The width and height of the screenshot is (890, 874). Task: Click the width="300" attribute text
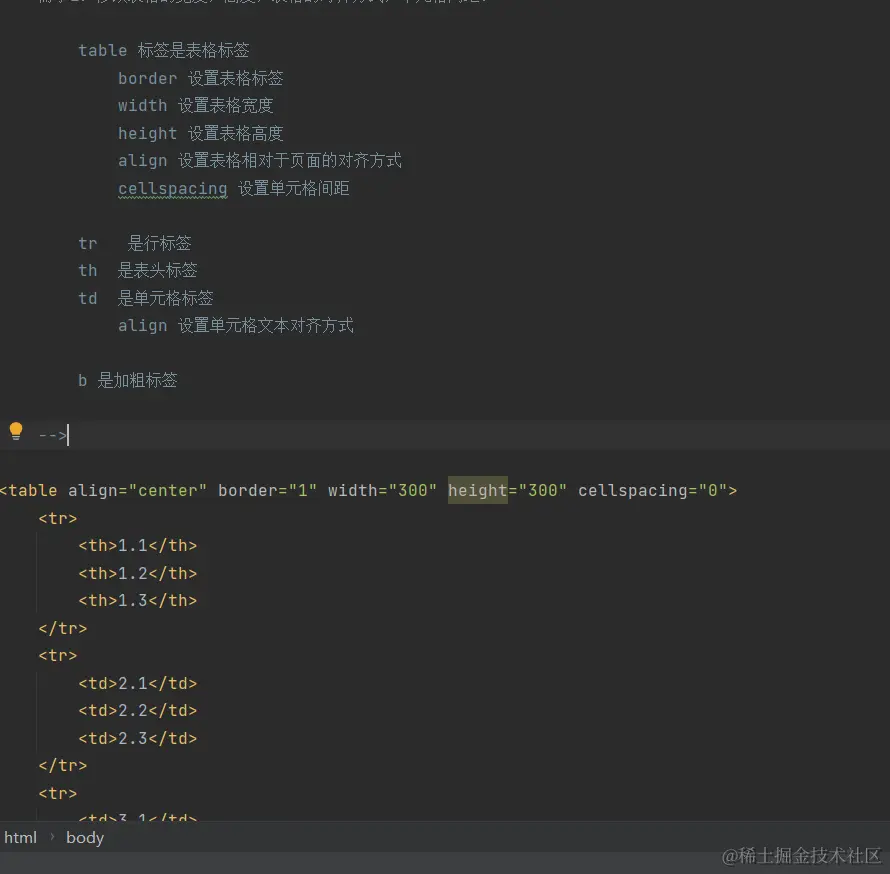tap(383, 490)
